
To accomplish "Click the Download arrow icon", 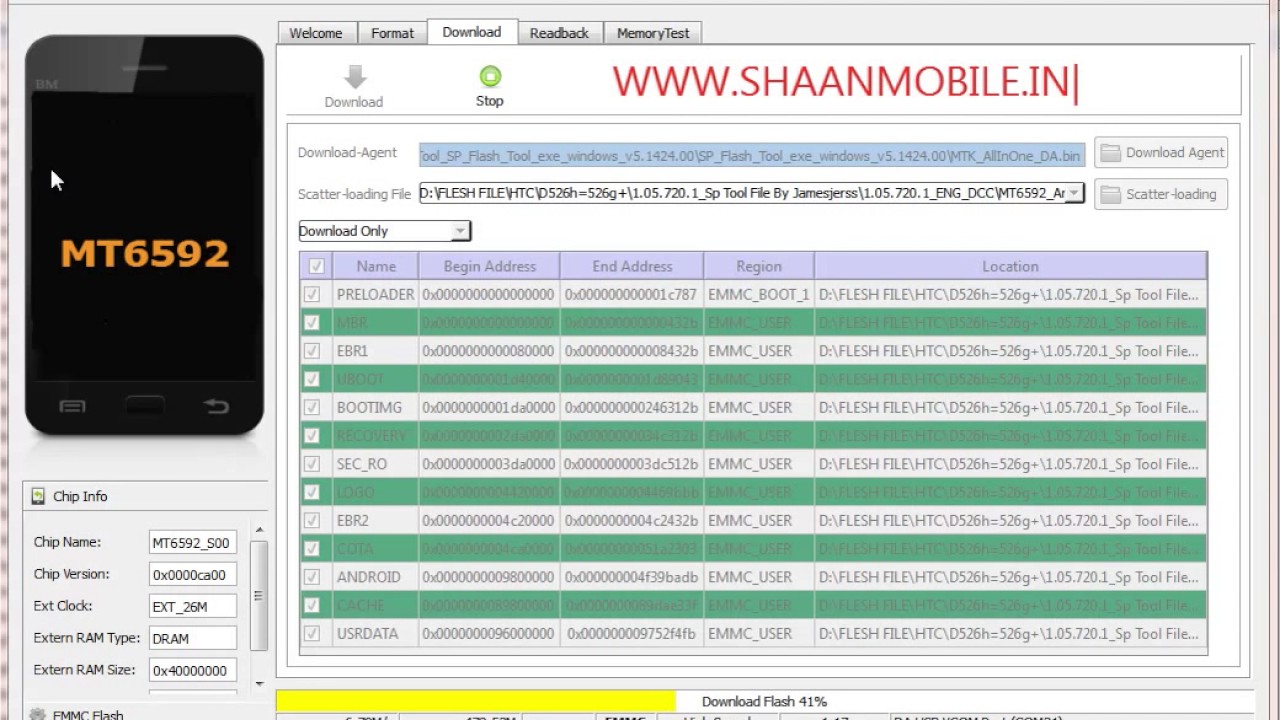I will click(354, 77).
